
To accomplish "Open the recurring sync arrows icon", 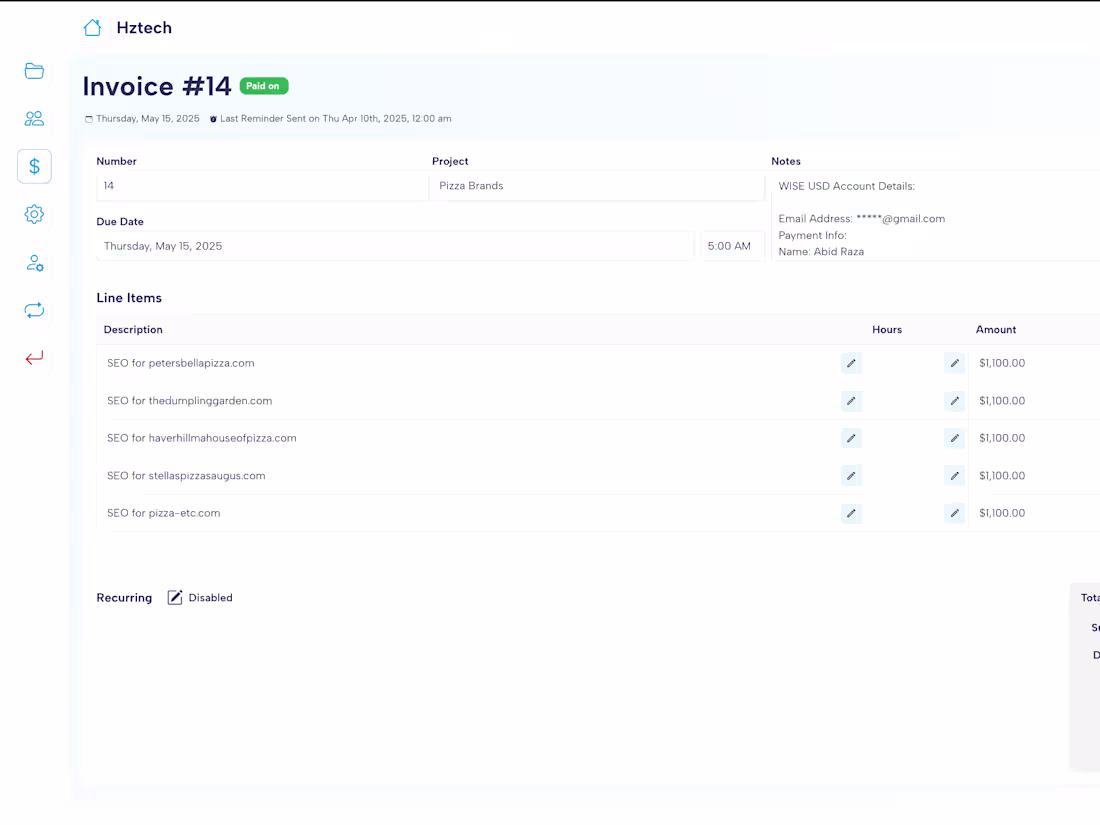I will point(34,310).
